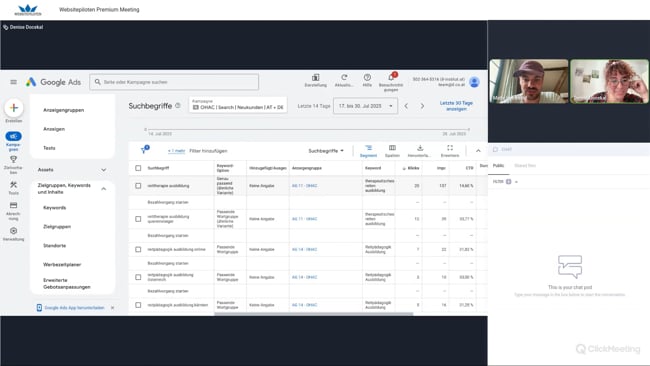650x366 pixels.
Task: Click the timeline end handle on the right
Action: 469,129
